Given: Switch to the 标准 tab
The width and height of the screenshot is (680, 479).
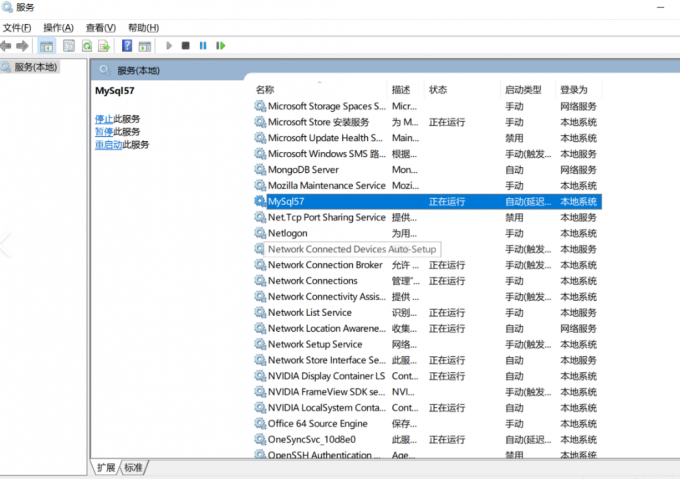Looking at the screenshot, I should (x=134, y=468).
